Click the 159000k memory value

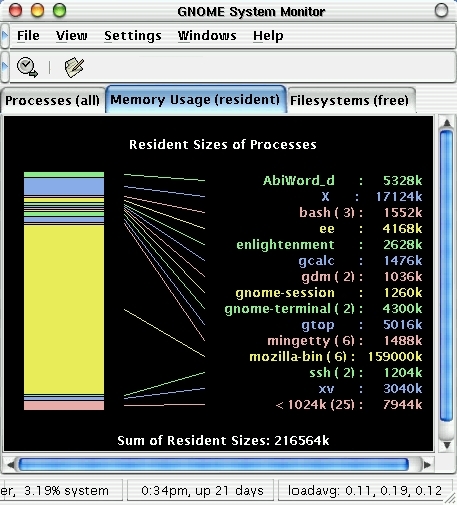pos(395,357)
